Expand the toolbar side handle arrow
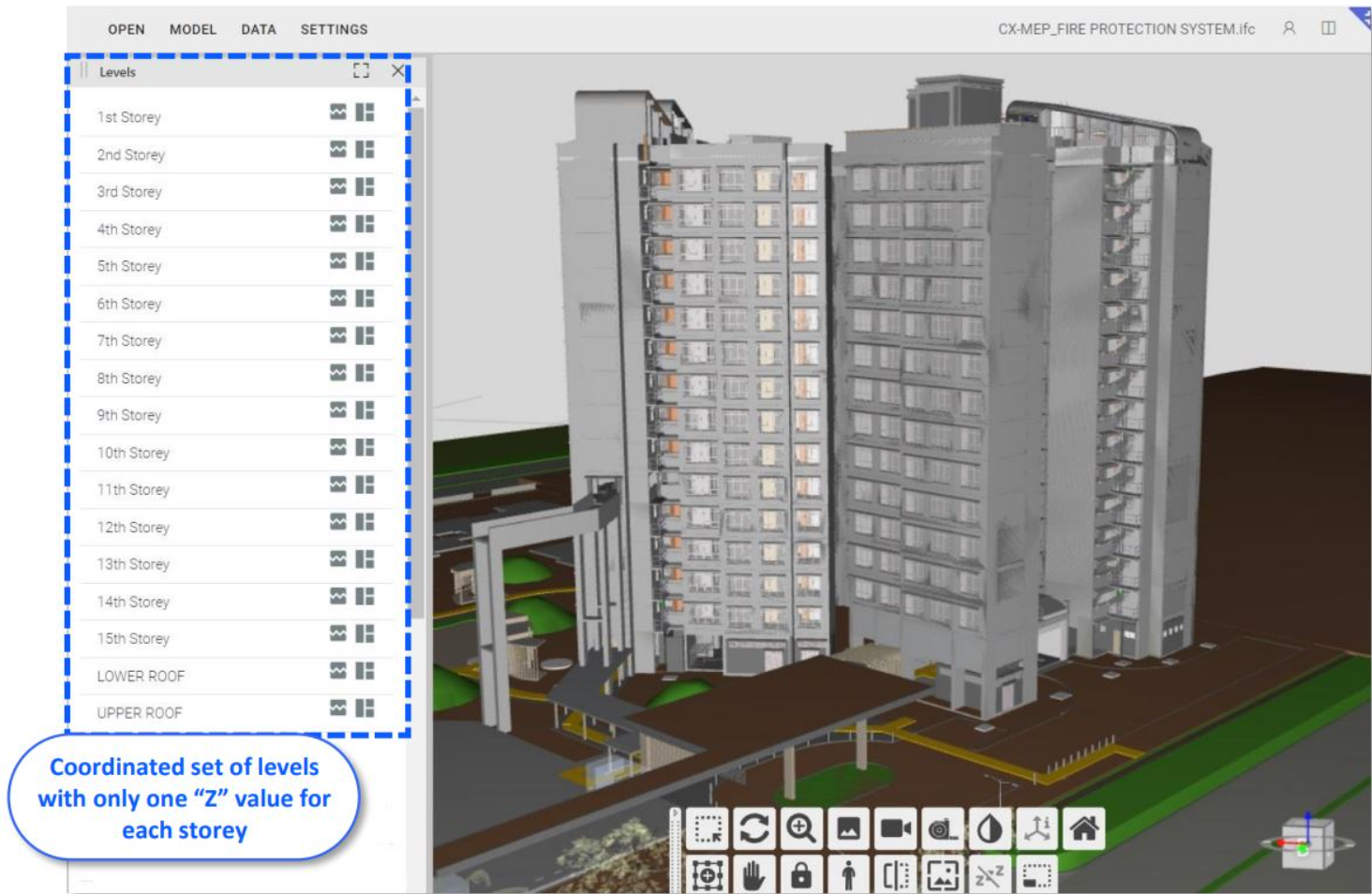Screen dimensions: 1372x894 tap(677, 815)
